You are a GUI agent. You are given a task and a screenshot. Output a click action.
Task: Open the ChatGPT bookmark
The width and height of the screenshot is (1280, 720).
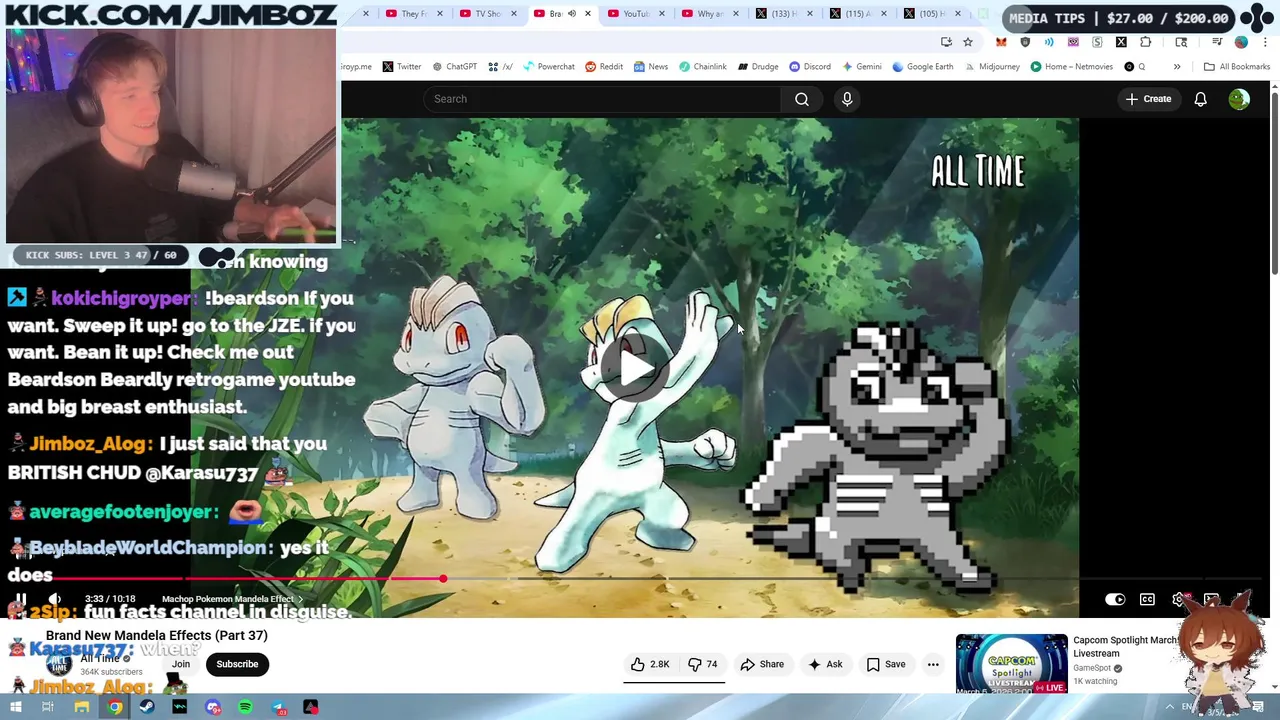[454, 67]
